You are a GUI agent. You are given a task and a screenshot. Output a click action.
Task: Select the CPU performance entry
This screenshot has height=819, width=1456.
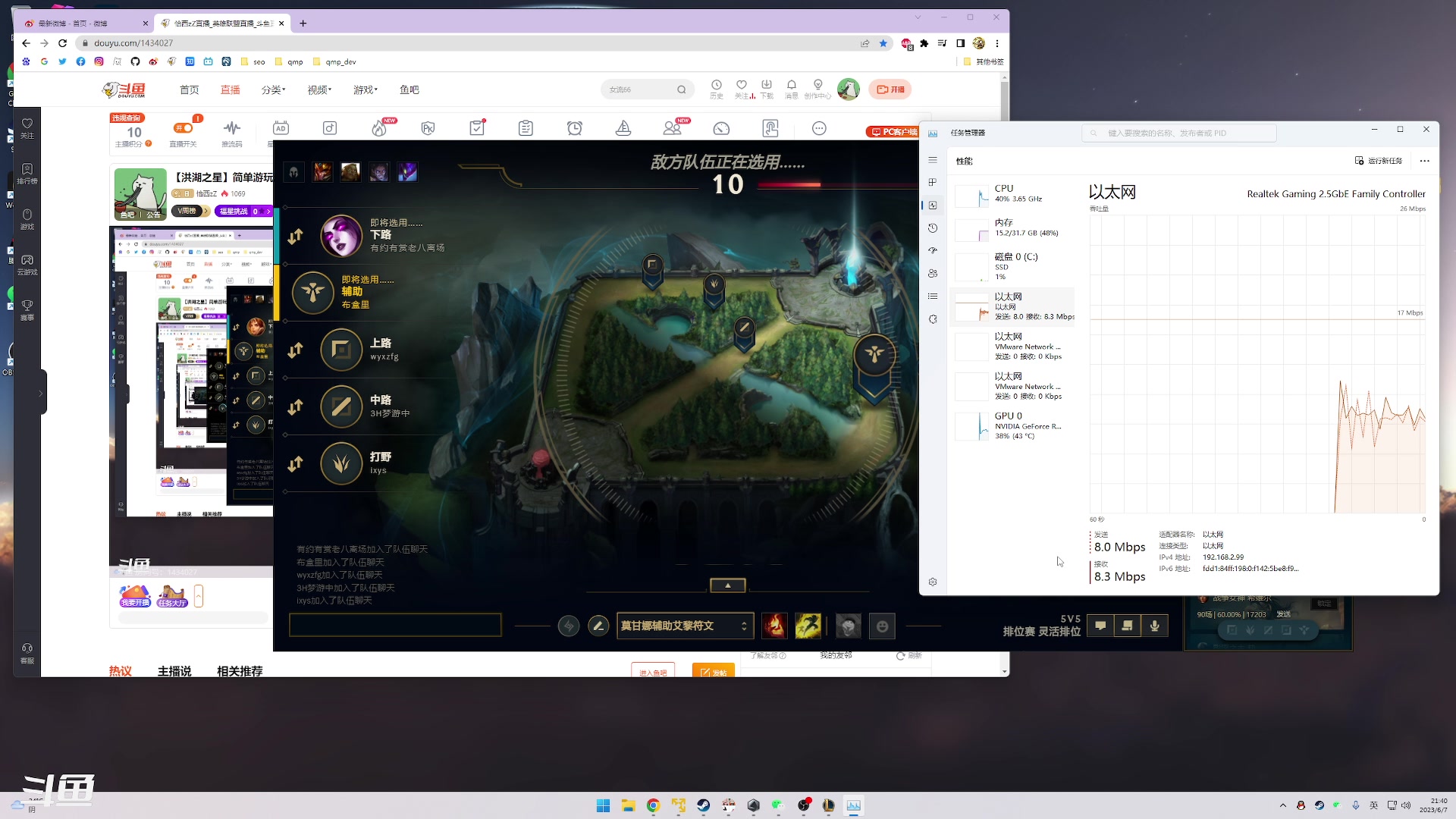(x=1013, y=194)
